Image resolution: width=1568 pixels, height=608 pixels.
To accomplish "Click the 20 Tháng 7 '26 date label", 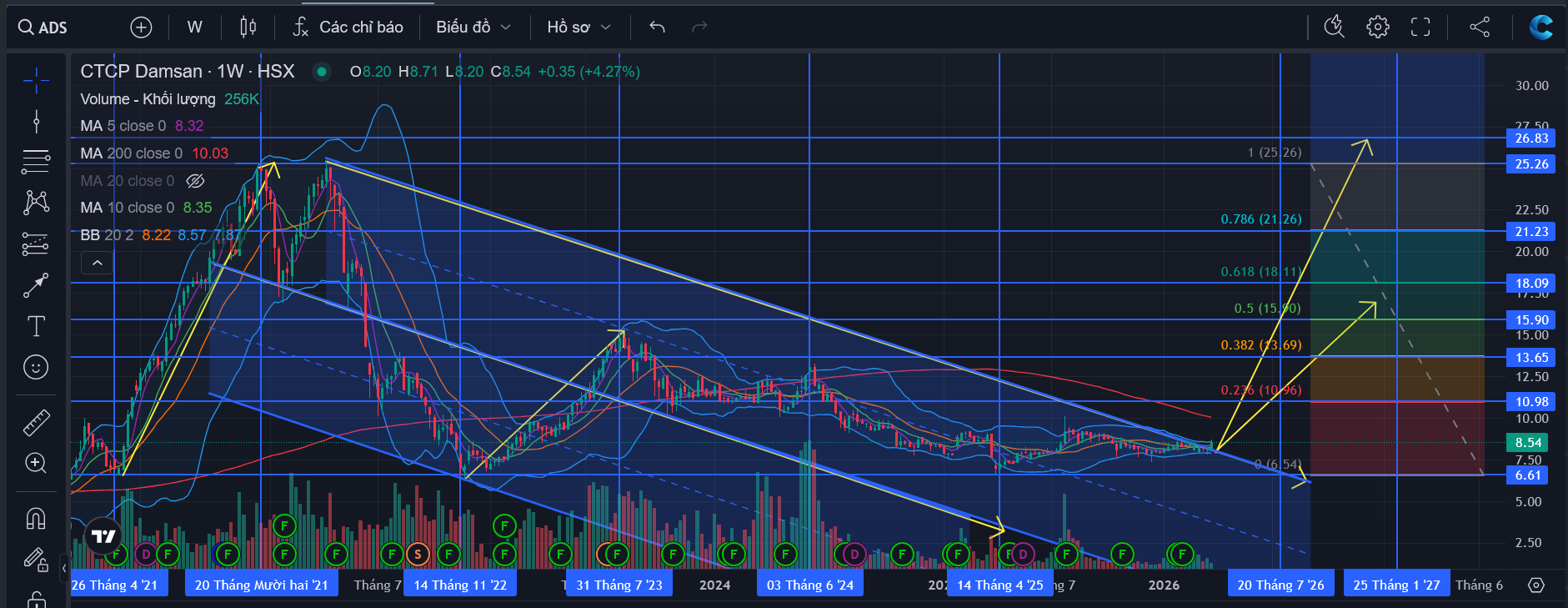I will [x=1281, y=585].
